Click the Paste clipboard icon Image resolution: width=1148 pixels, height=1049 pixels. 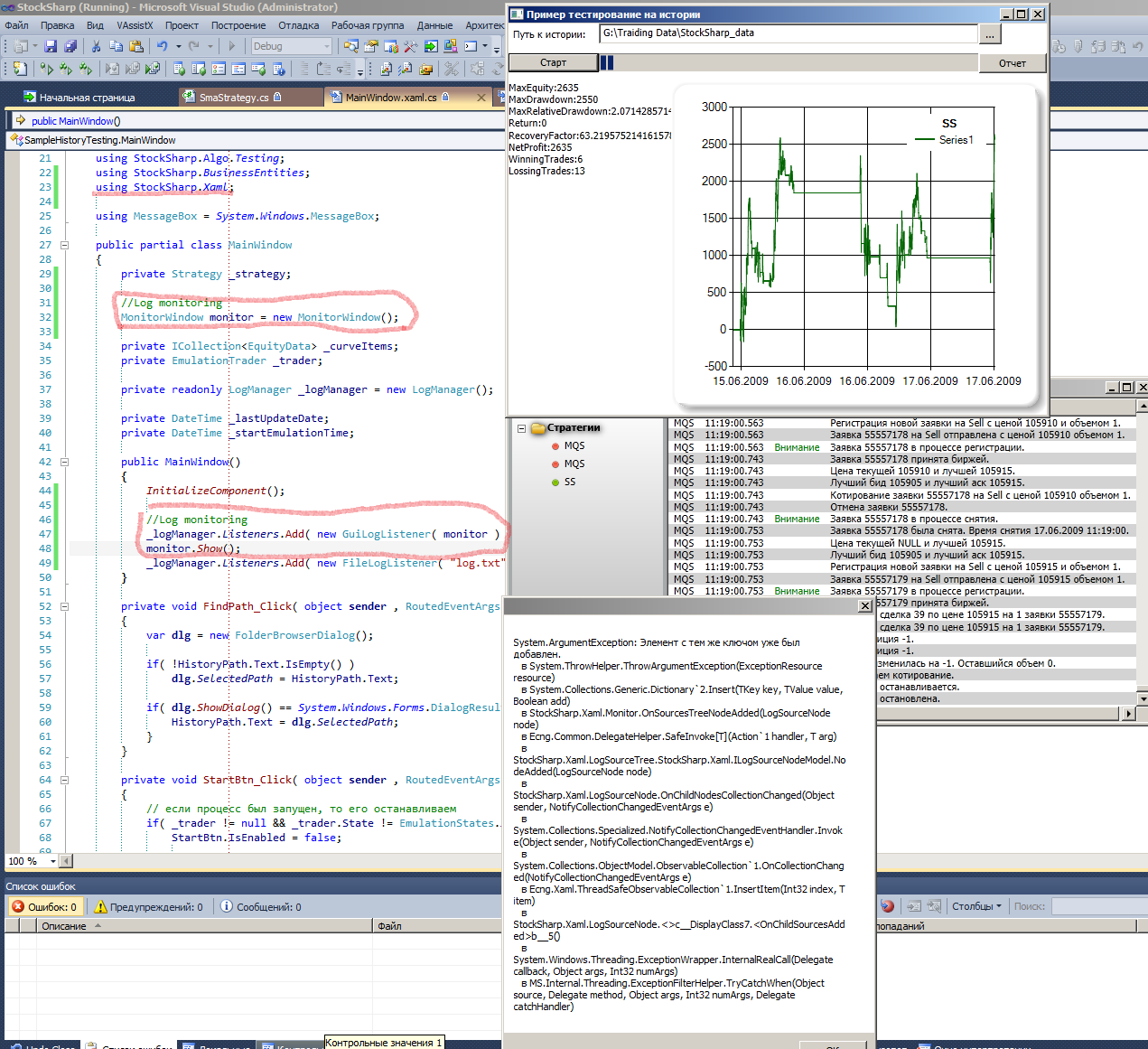135,46
